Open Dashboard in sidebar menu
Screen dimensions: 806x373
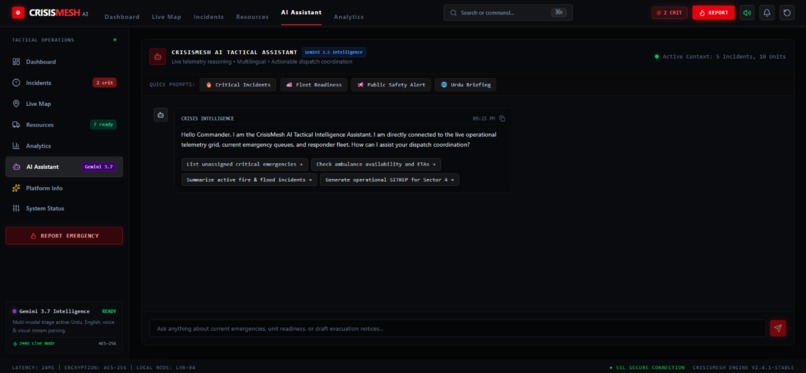coord(64,62)
